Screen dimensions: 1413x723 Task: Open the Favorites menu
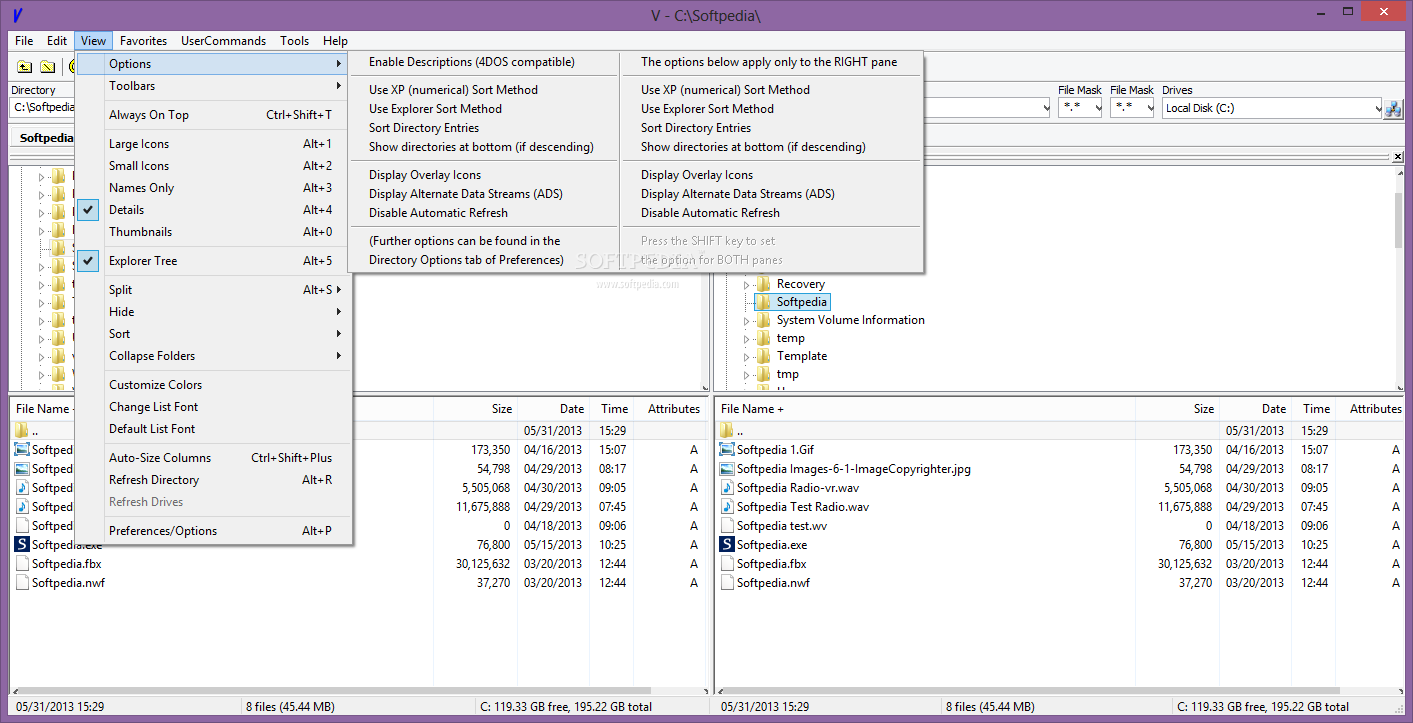tap(144, 41)
